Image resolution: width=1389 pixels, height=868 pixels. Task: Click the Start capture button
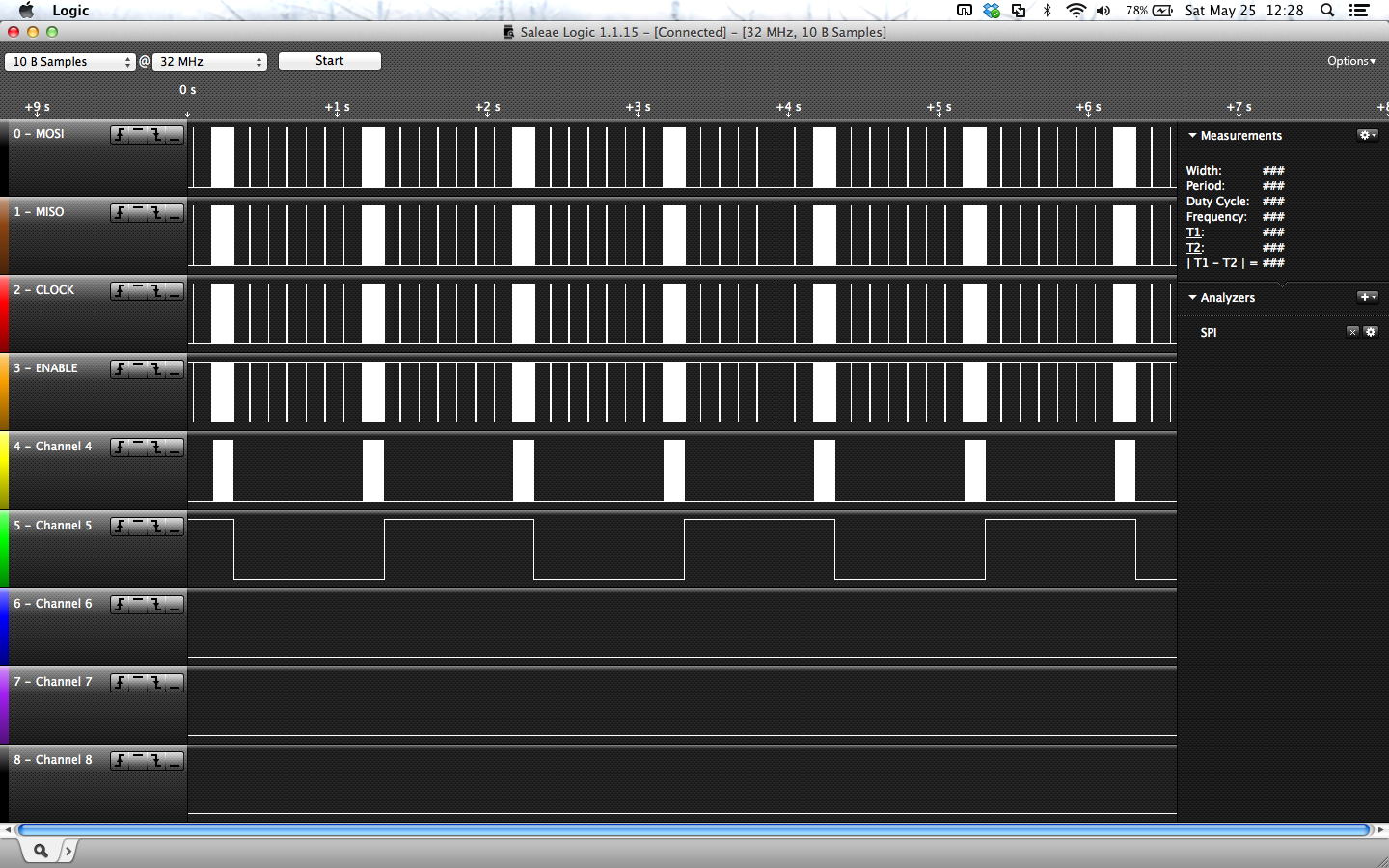tap(330, 61)
